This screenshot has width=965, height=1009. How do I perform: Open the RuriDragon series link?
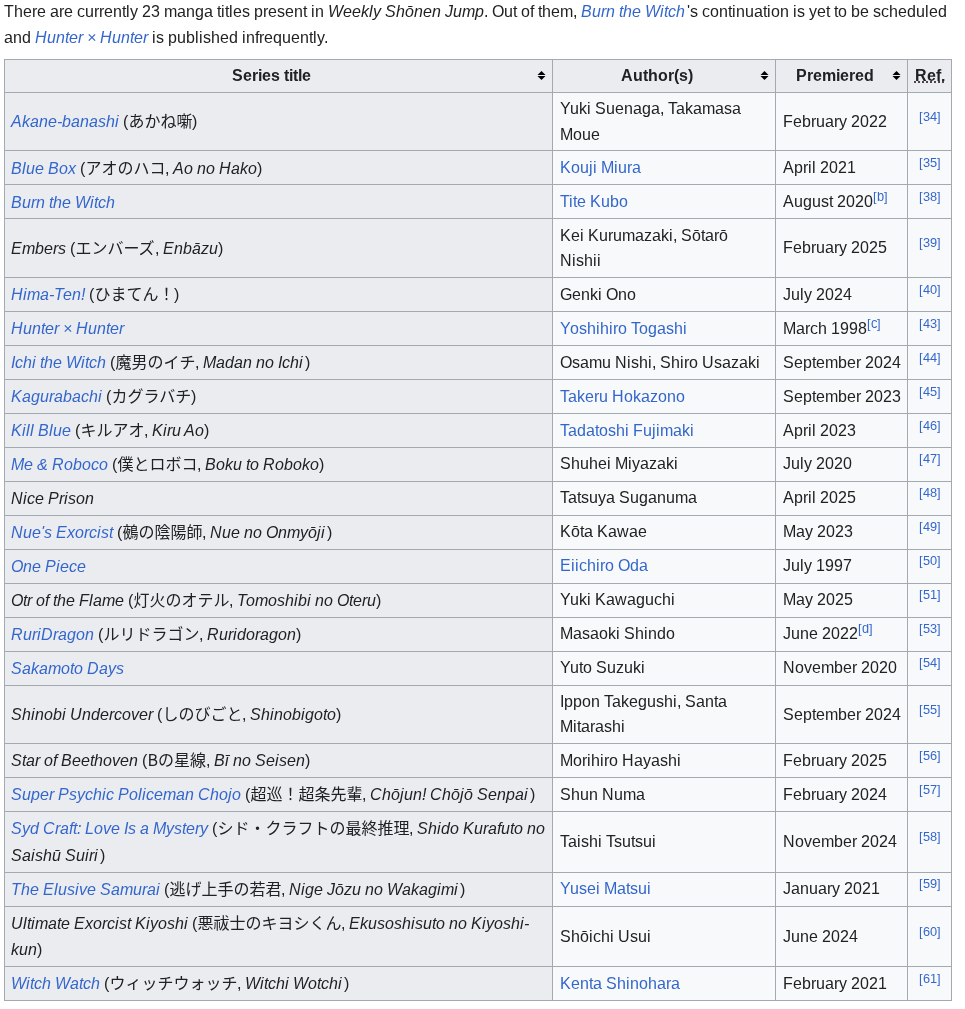(x=52, y=635)
